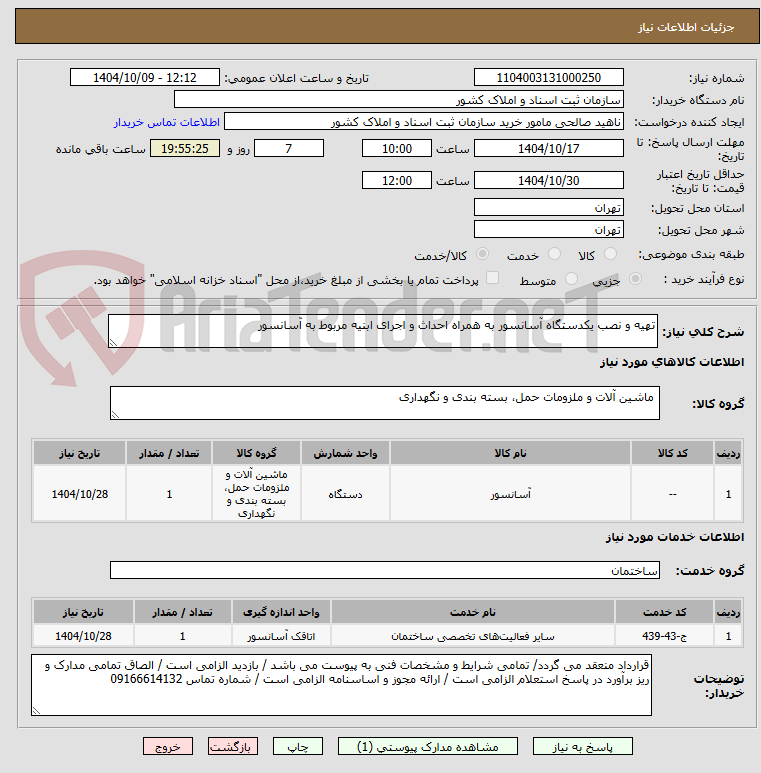Image resolution: width=761 pixels, height=773 pixels.
Task: Toggle the اسناد خزانه اسلامی payment checkbox
Action: pos(492,278)
